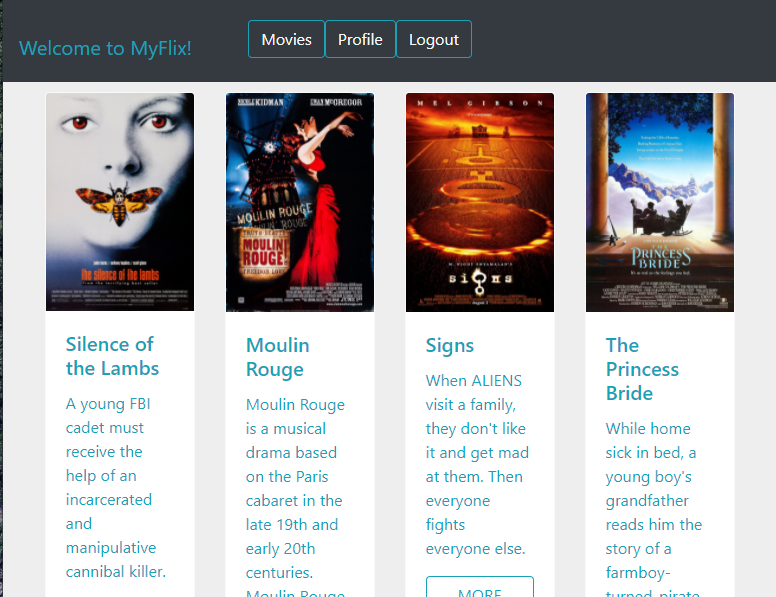Click the Logout button
Screen dimensions: 776x597
pos(434,39)
